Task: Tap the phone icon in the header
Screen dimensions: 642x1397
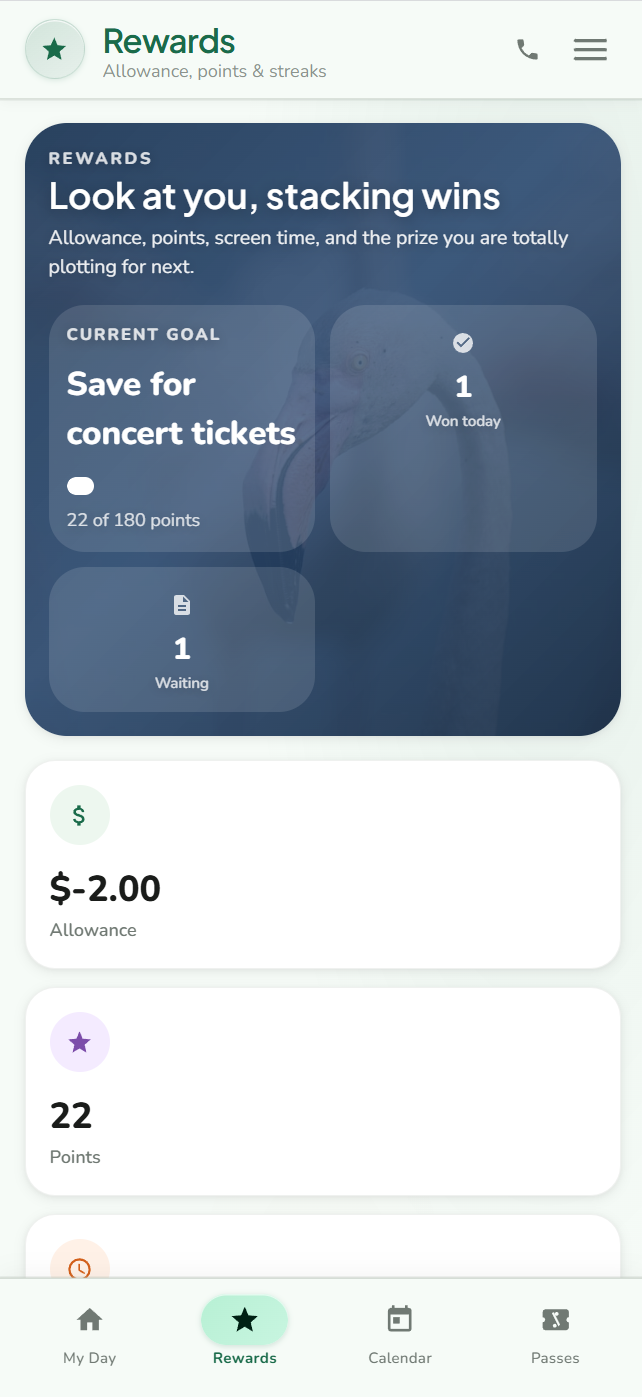Action: pyautogui.click(x=528, y=49)
